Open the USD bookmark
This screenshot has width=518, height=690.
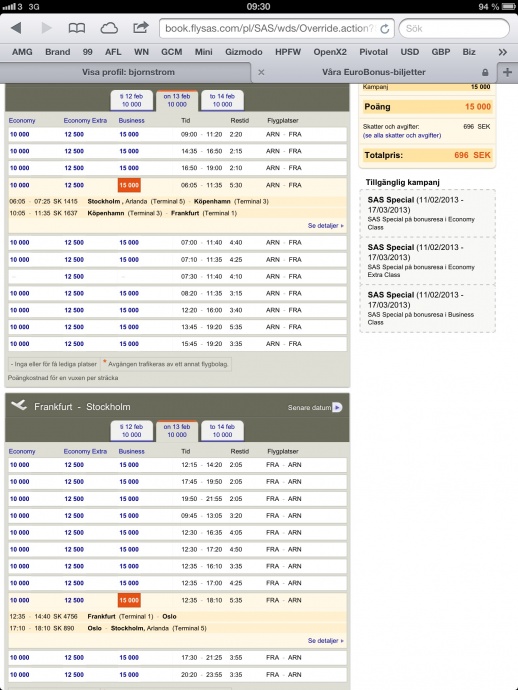[x=410, y=52]
